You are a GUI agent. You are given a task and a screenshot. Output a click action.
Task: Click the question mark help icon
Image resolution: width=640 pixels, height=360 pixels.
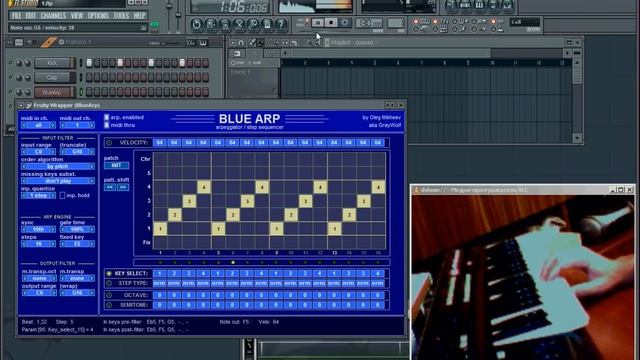tap(281, 24)
